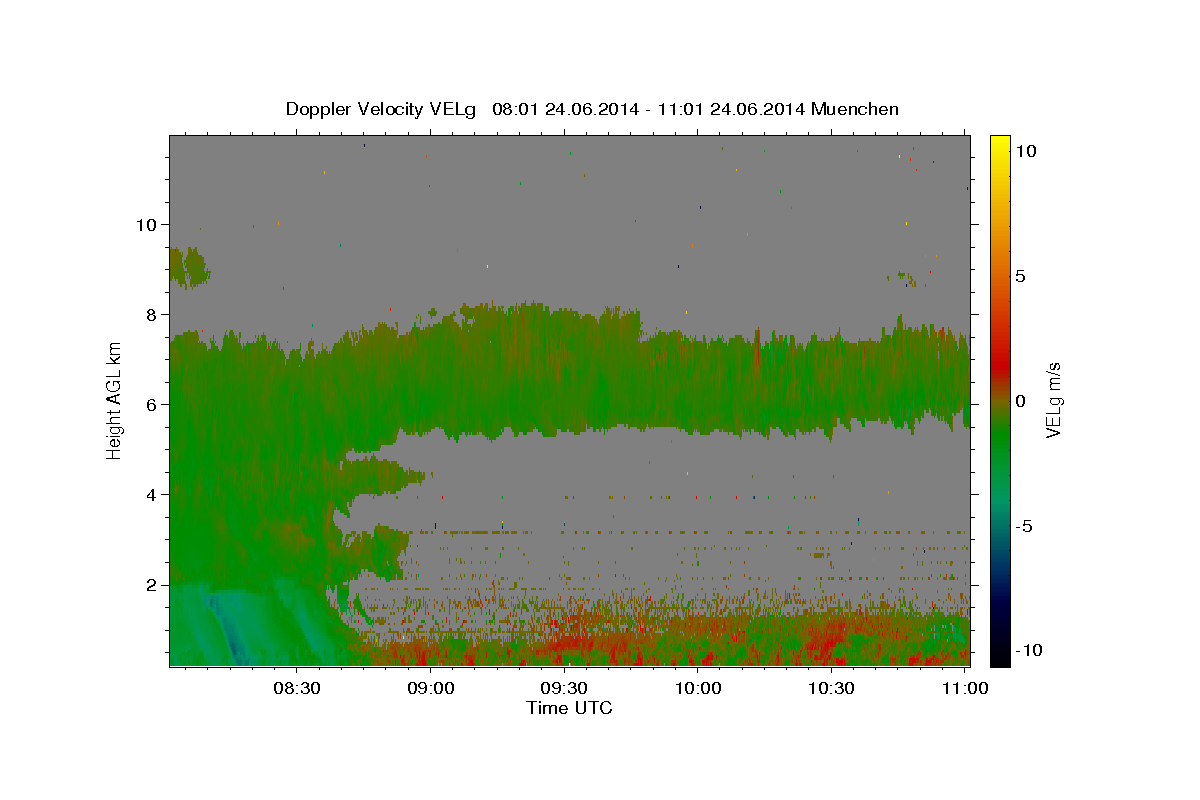Click the 'VELg m/s' colorbar title
Viewport: 1200px width, 800px height.
[1053, 400]
